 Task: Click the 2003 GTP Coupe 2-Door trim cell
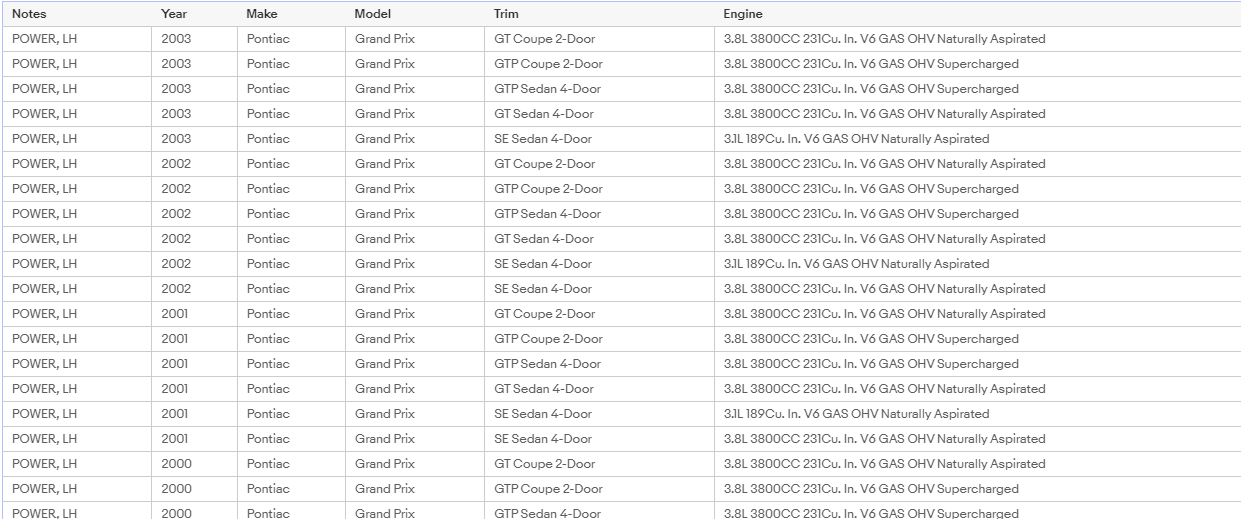coord(599,64)
